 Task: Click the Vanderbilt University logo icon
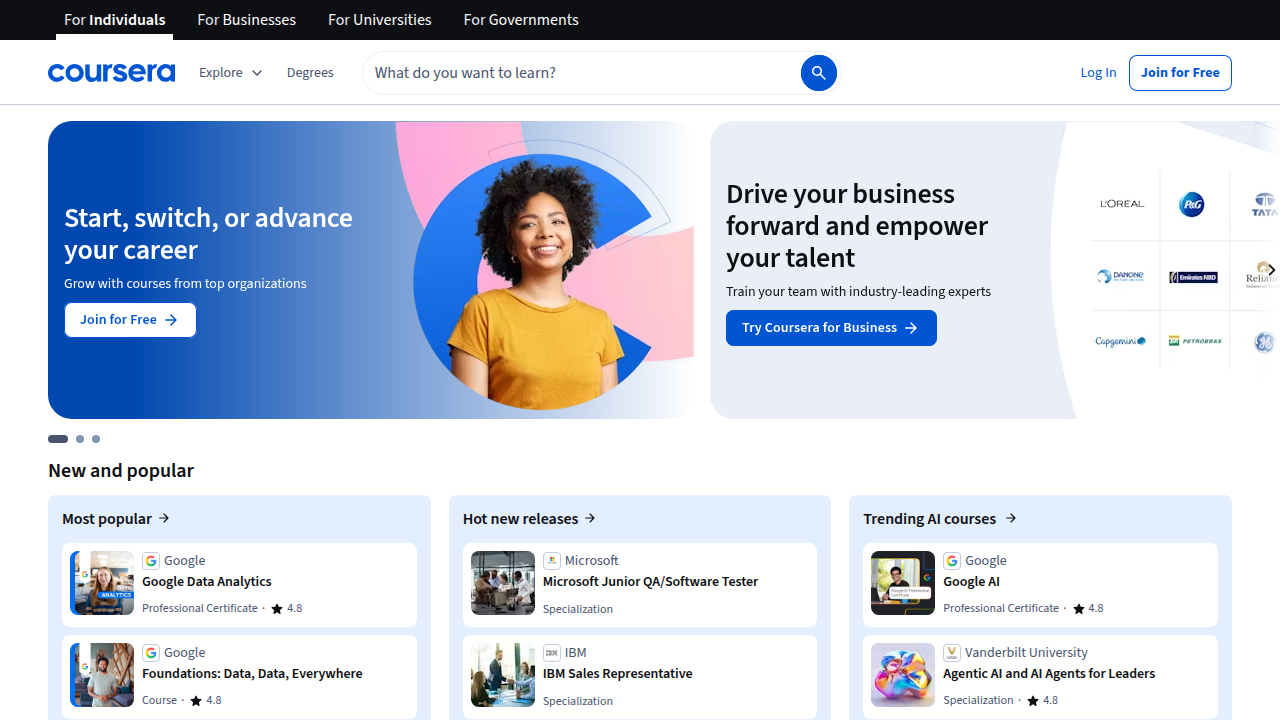tap(952, 653)
